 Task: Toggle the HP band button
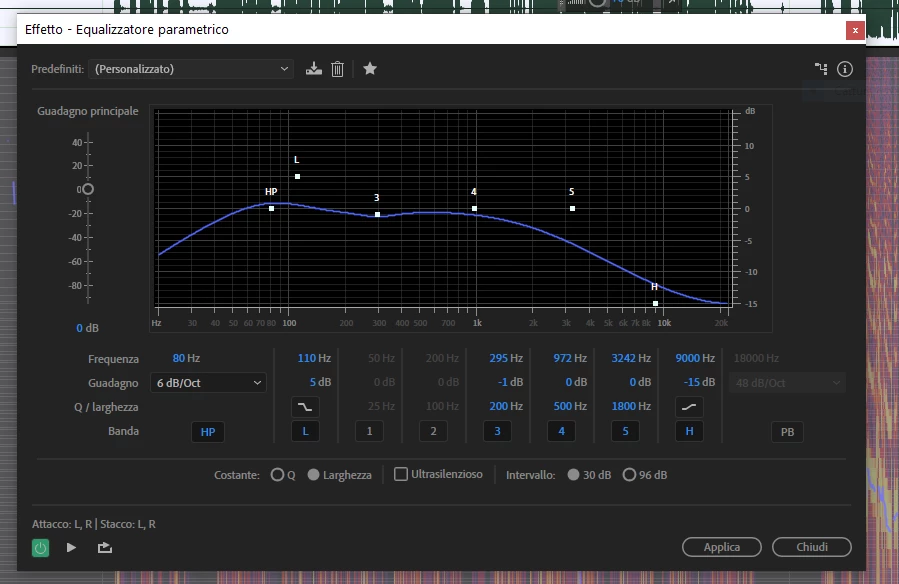coord(208,432)
